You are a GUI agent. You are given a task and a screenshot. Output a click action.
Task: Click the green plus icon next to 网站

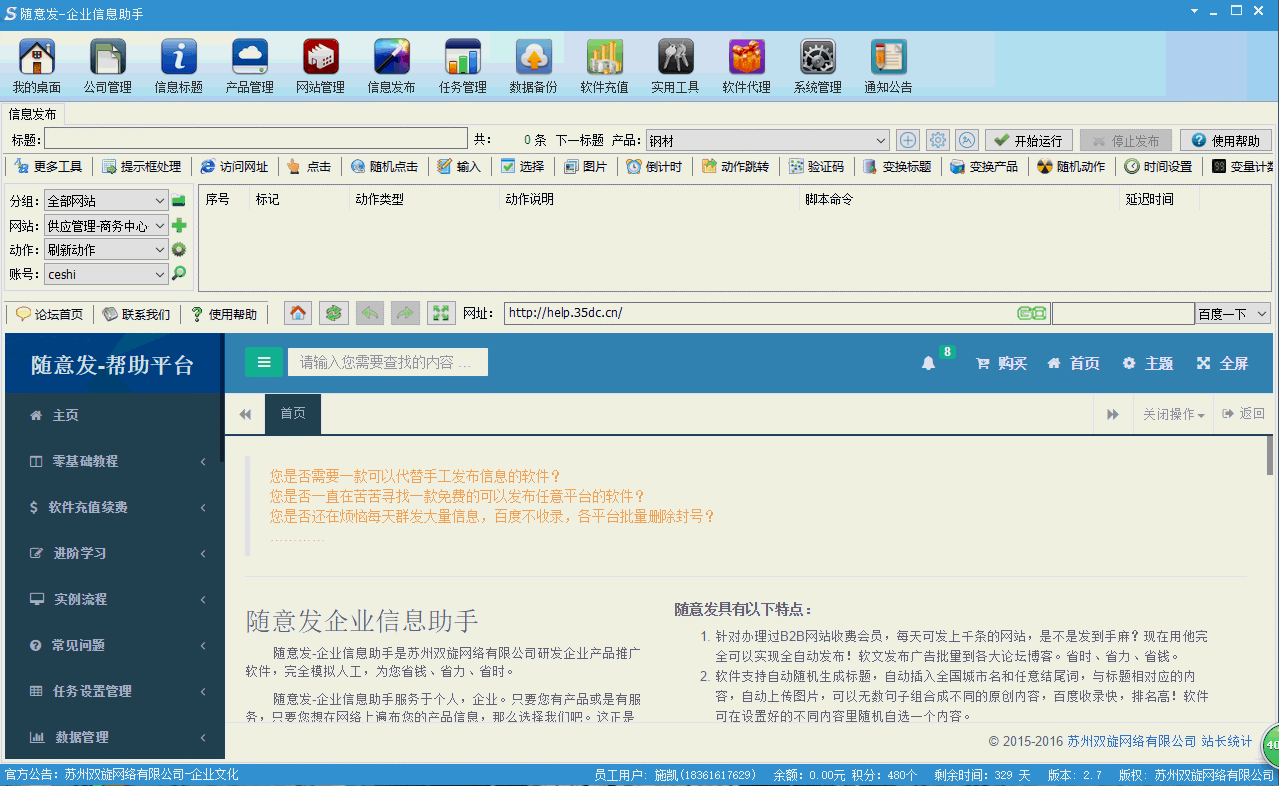[179, 226]
